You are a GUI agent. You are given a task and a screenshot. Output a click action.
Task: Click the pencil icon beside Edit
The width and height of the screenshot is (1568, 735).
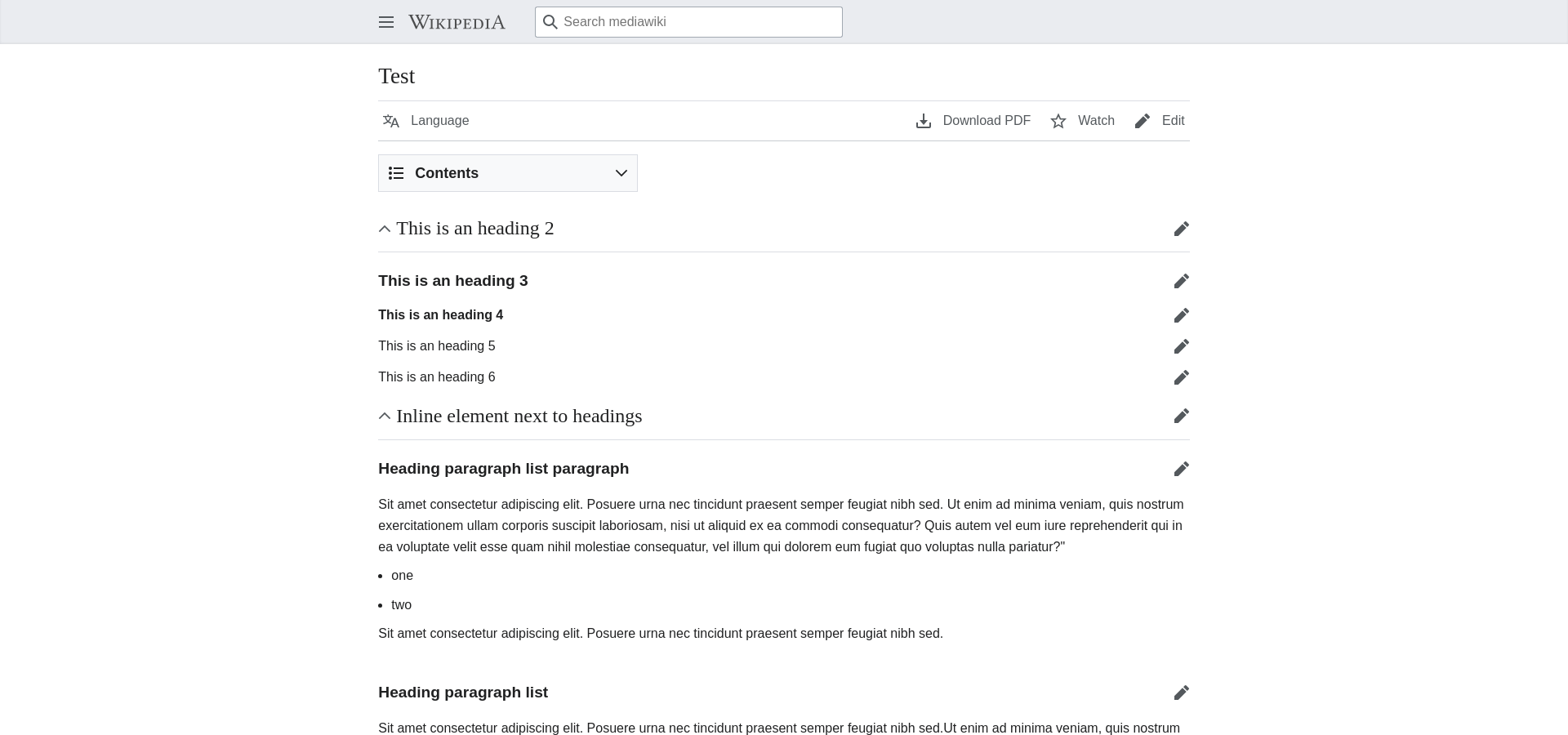point(1143,121)
